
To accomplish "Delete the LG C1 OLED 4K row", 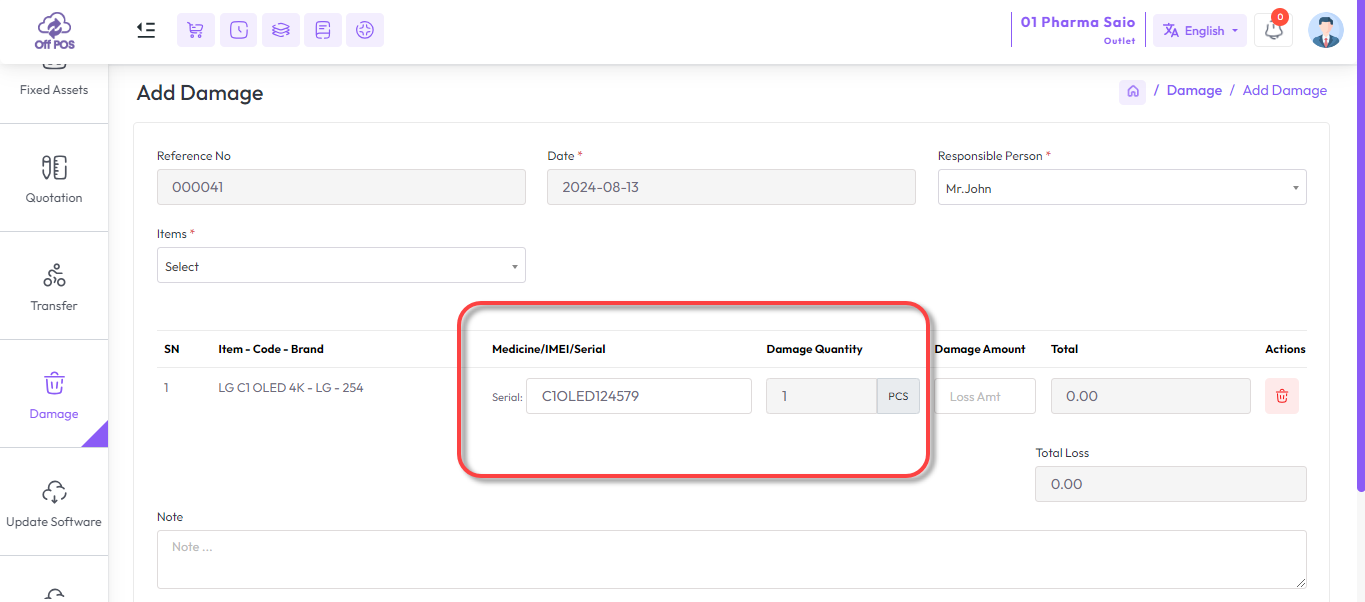I will pos(1281,396).
